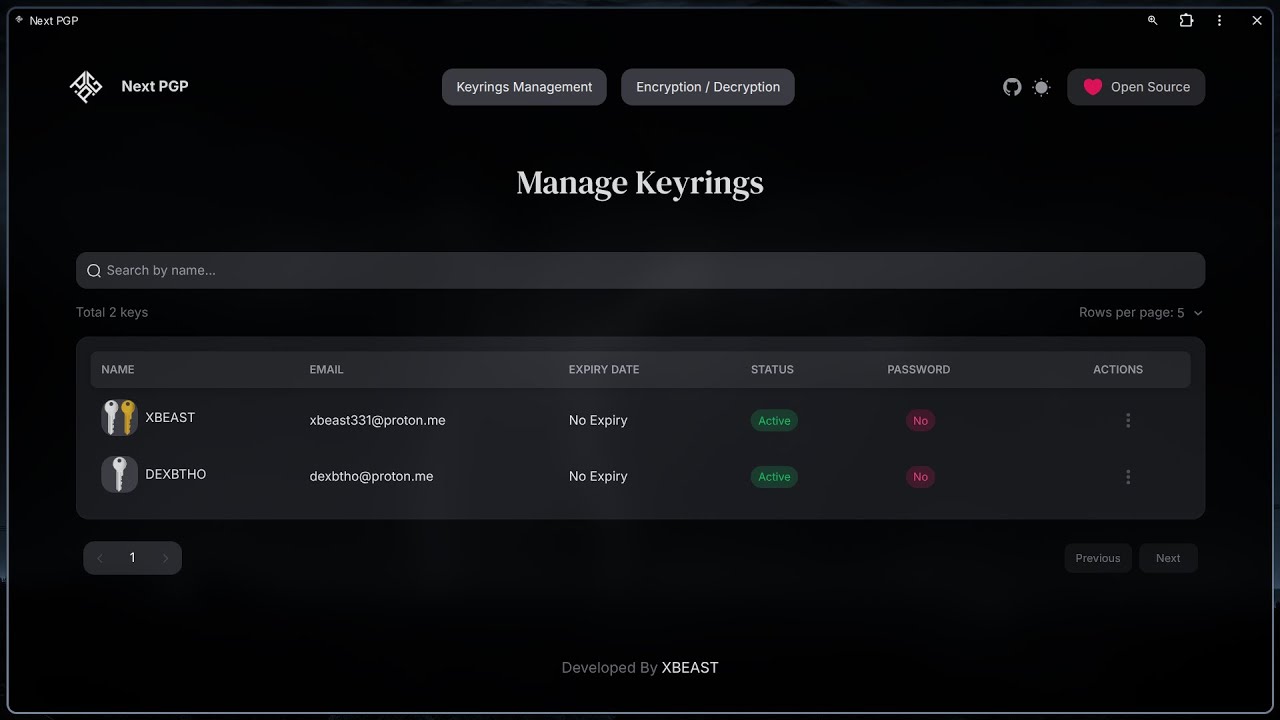Click the DEXBTHO single-key avatar icon
Image resolution: width=1280 pixels, height=720 pixels.
click(x=119, y=474)
